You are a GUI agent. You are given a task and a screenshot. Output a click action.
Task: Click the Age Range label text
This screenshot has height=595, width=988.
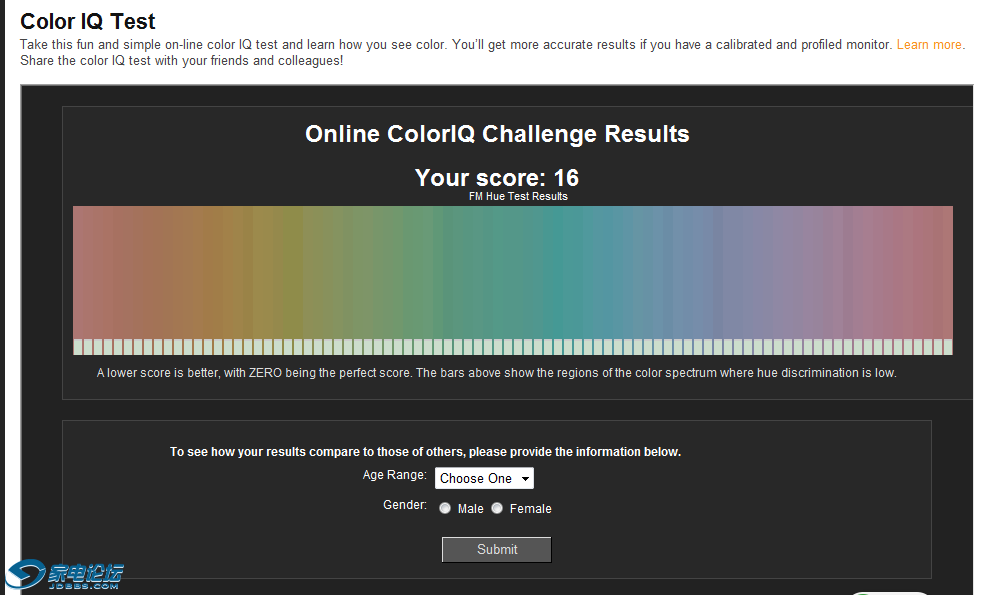click(394, 475)
